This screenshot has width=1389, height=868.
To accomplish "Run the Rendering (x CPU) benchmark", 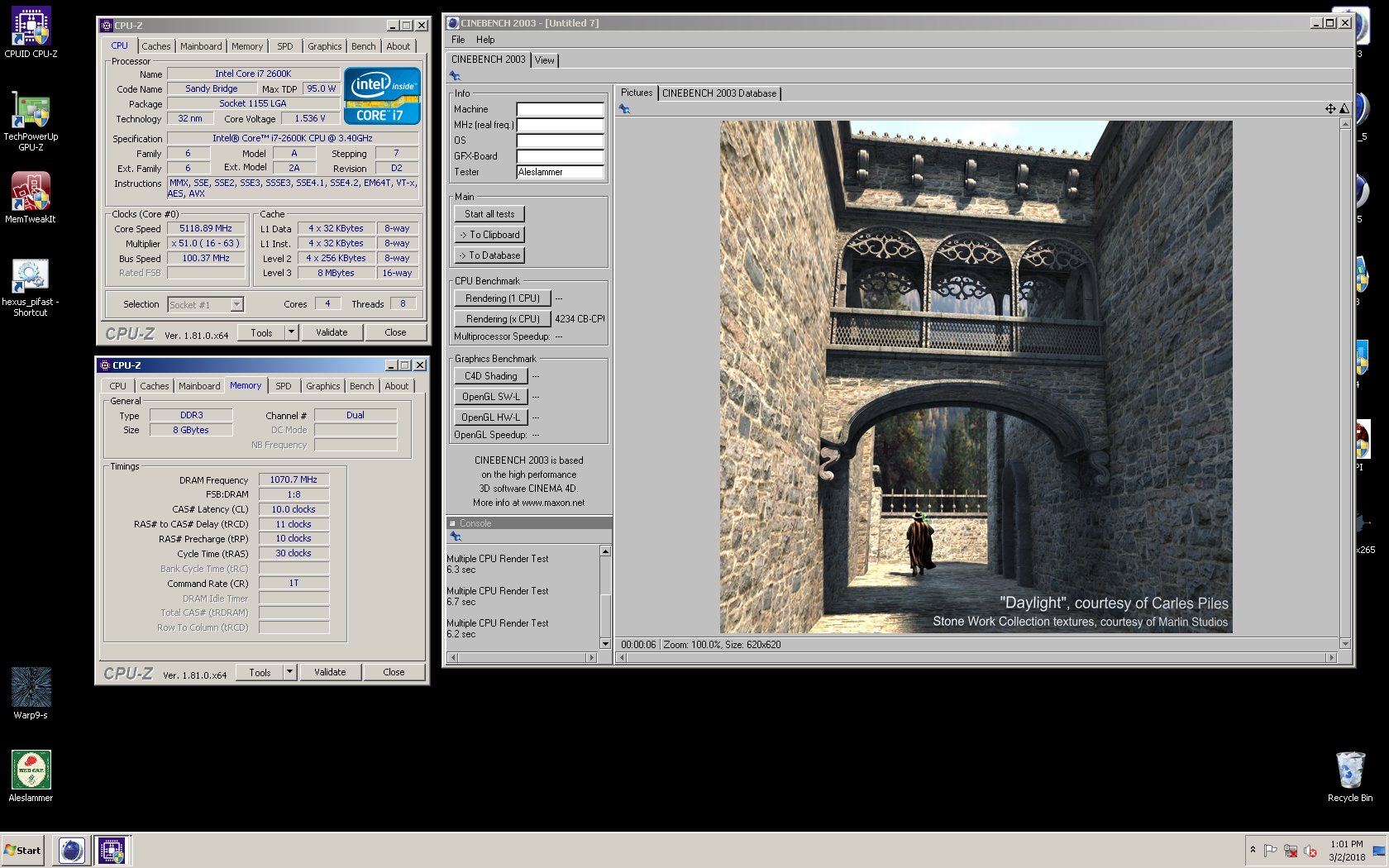I will (503, 319).
